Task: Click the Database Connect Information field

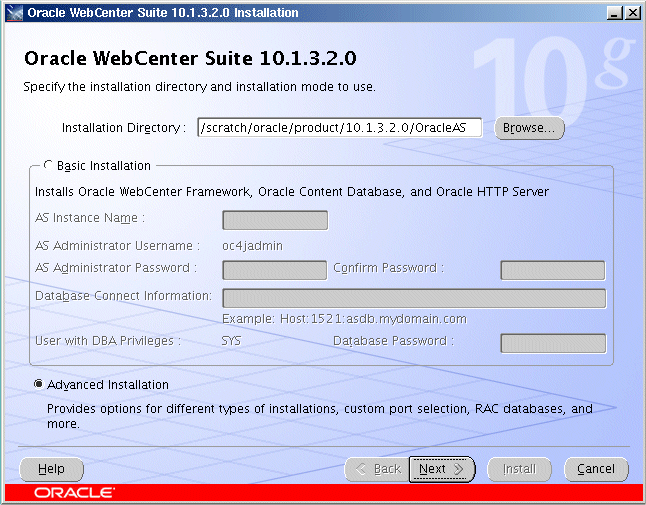Action: tap(414, 298)
